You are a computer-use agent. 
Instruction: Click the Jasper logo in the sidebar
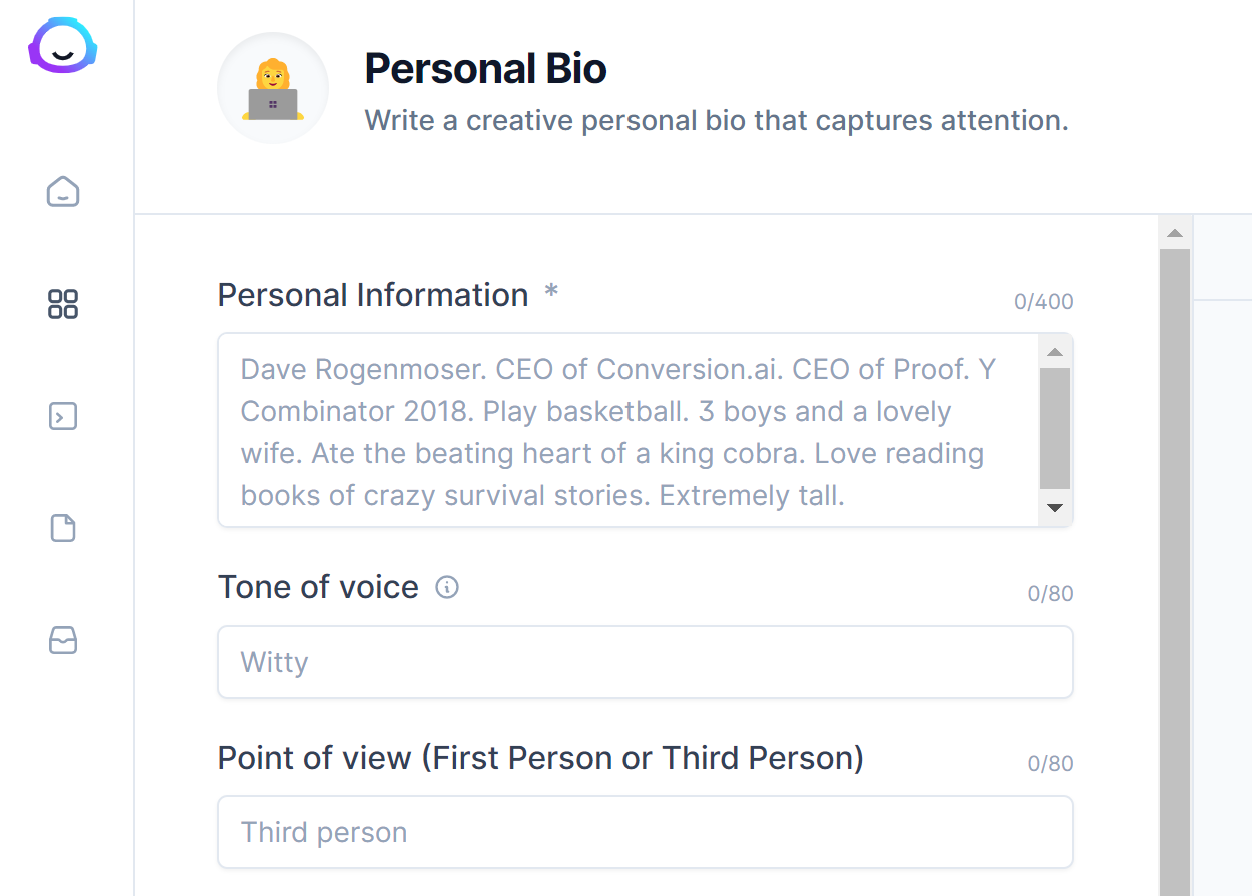click(x=63, y=47)
